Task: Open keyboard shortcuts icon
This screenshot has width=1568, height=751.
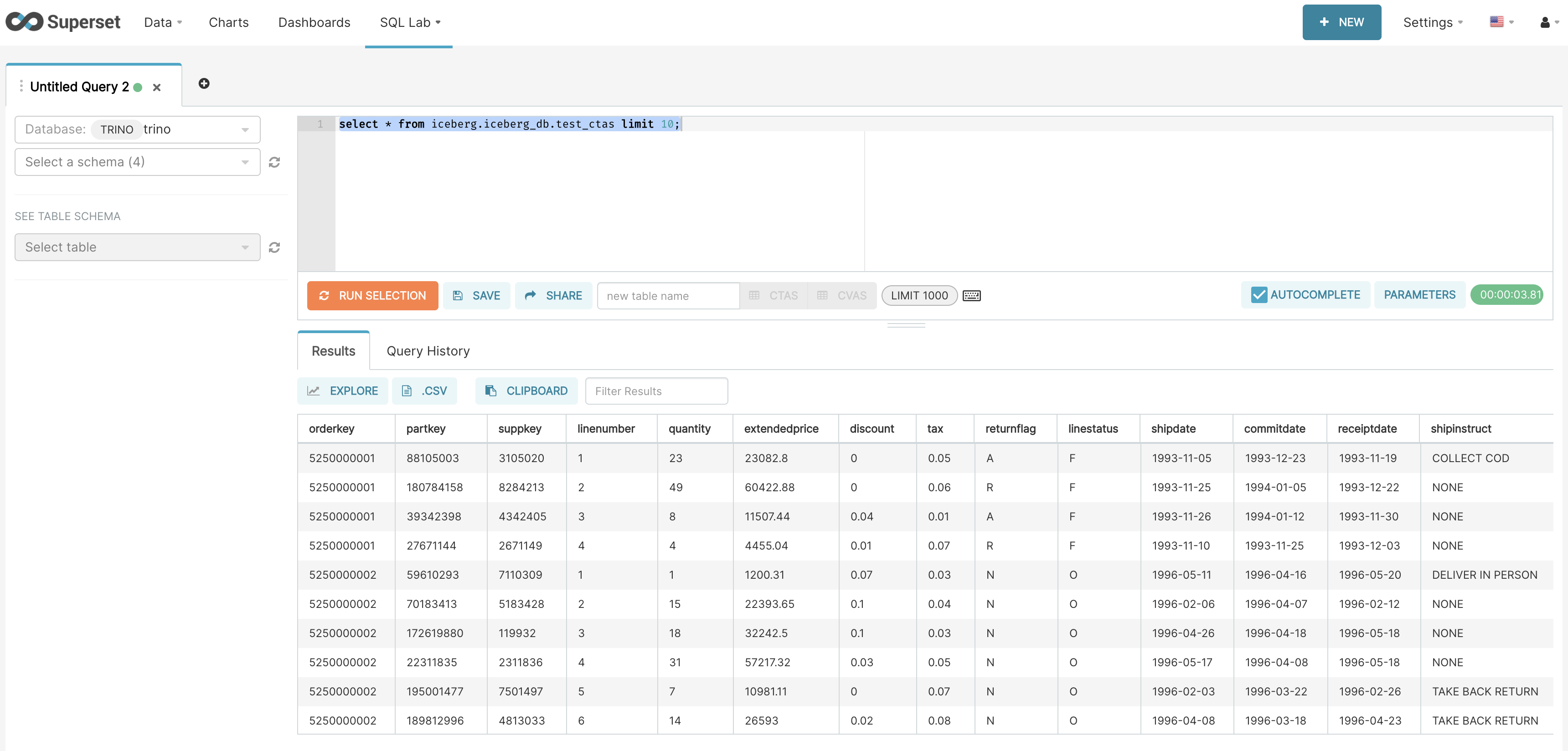Action: pyautogui.click(x=971, y=296)
